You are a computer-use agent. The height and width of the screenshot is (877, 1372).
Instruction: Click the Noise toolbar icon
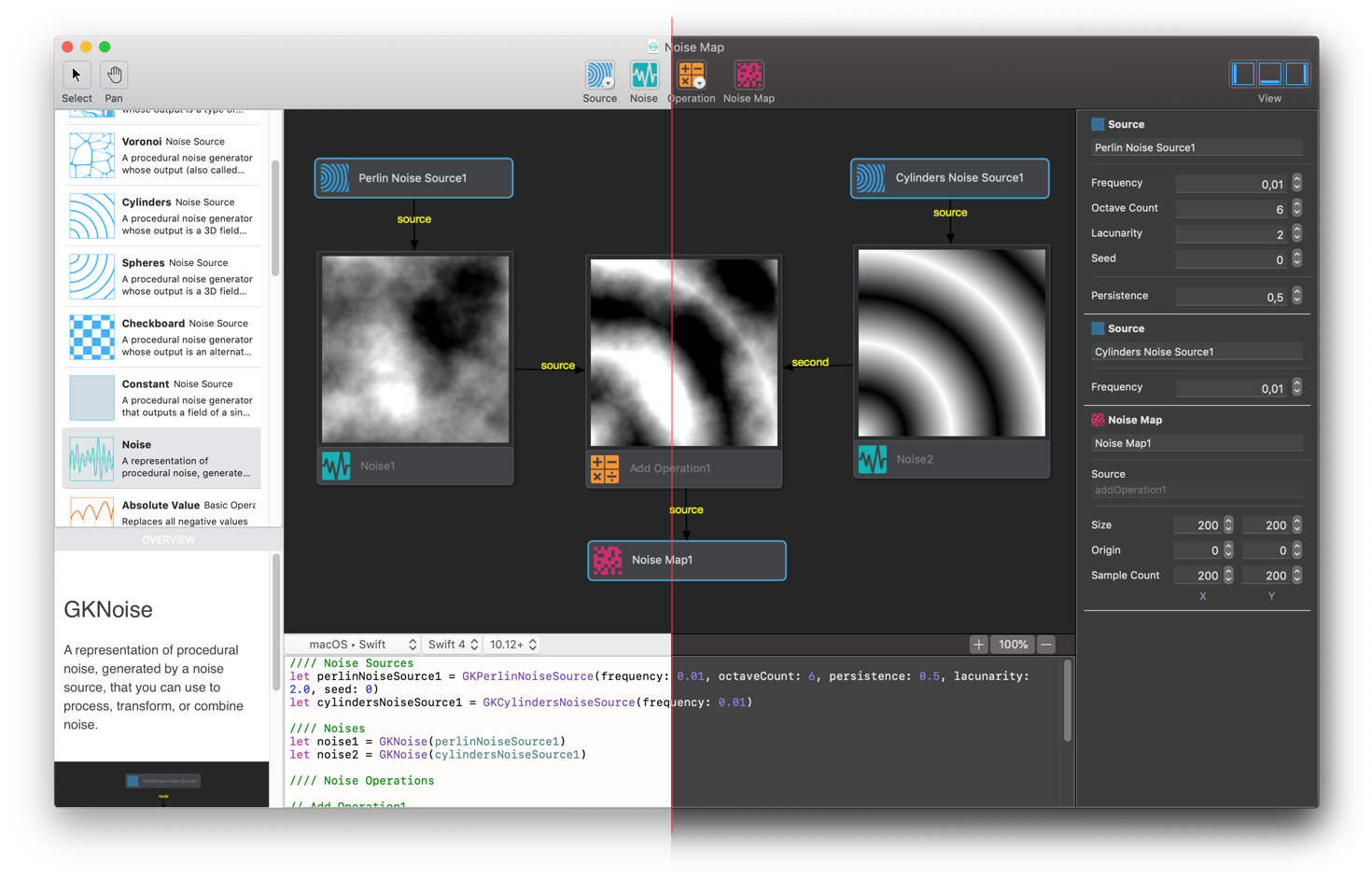pos(644,75)
